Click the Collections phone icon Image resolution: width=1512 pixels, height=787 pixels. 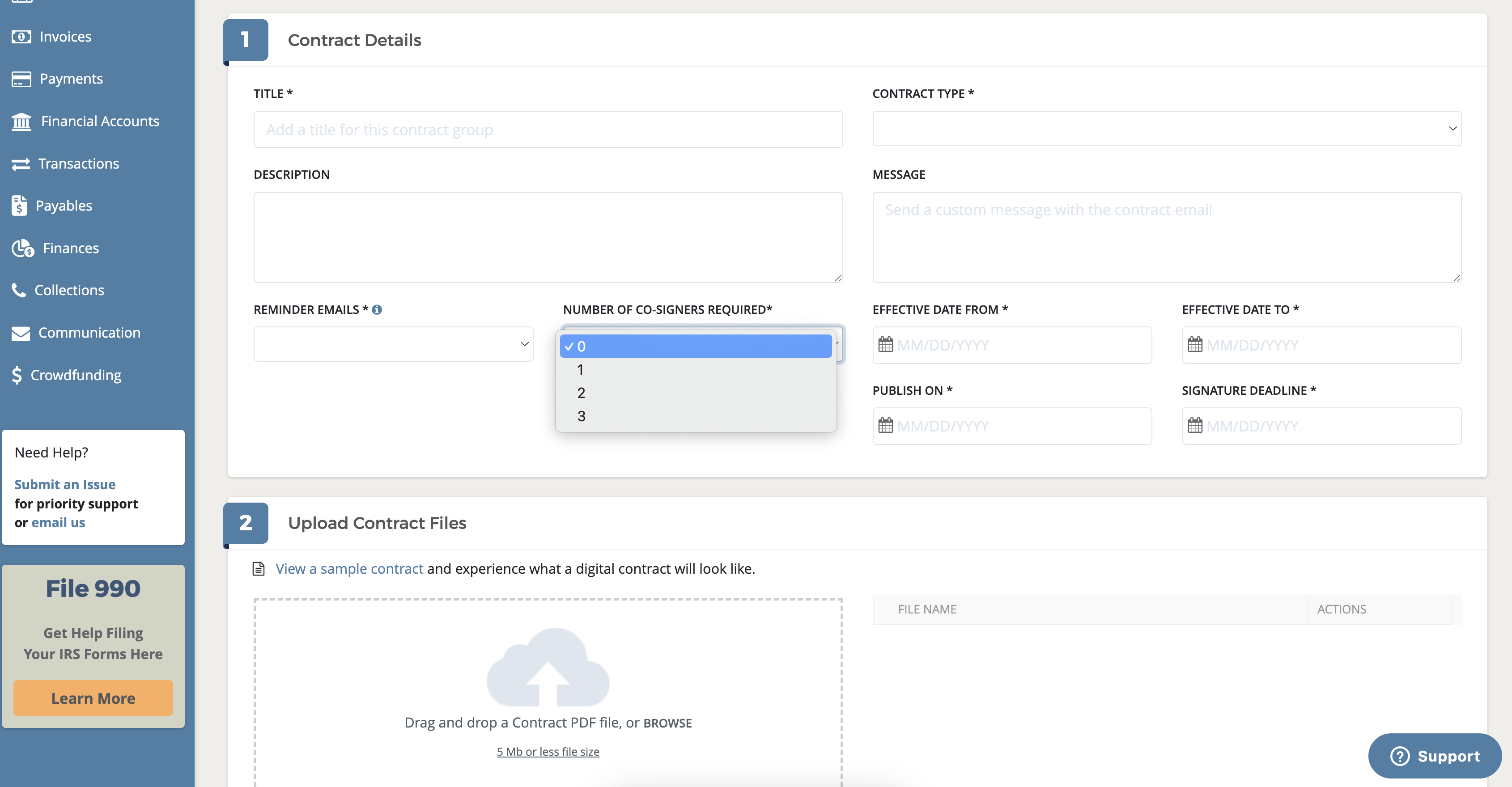[x=19, y=290]
